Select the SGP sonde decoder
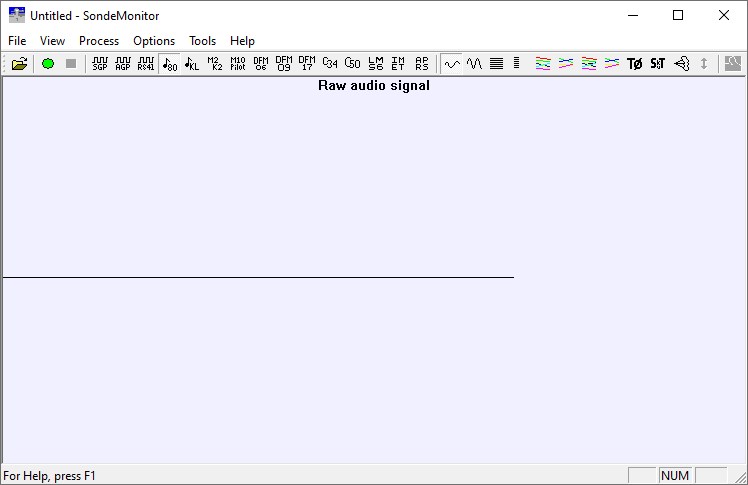748x485 pixels. [x=100, y=63]
